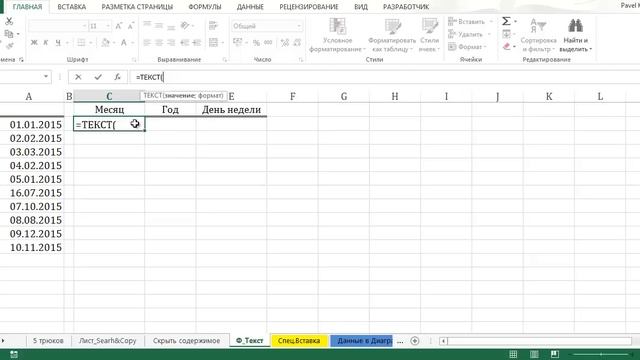
Task: Select Page Break Preview in the status bar
Action: coord(554,354)
